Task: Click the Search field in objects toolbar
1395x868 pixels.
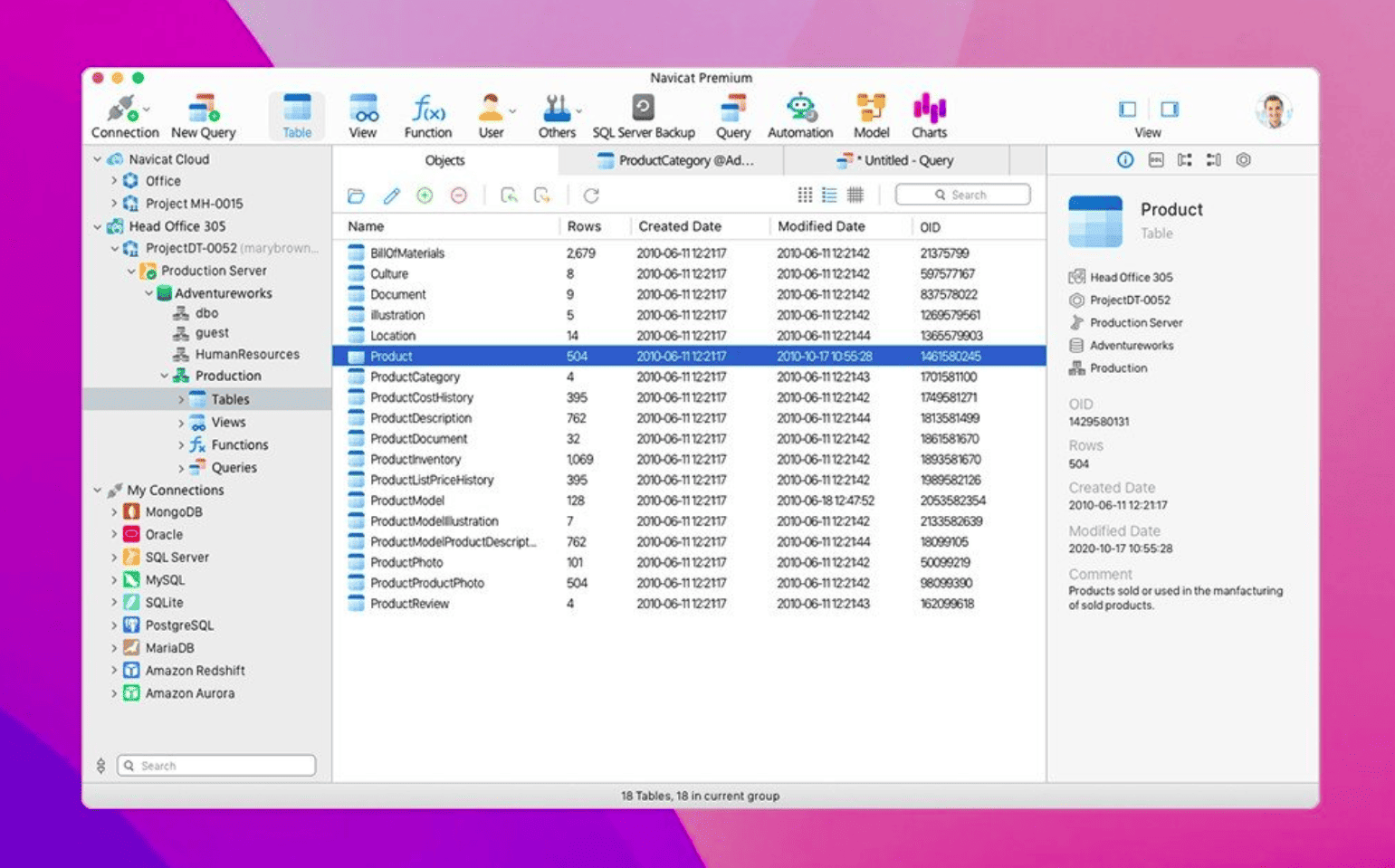Action: pos(962,195)
